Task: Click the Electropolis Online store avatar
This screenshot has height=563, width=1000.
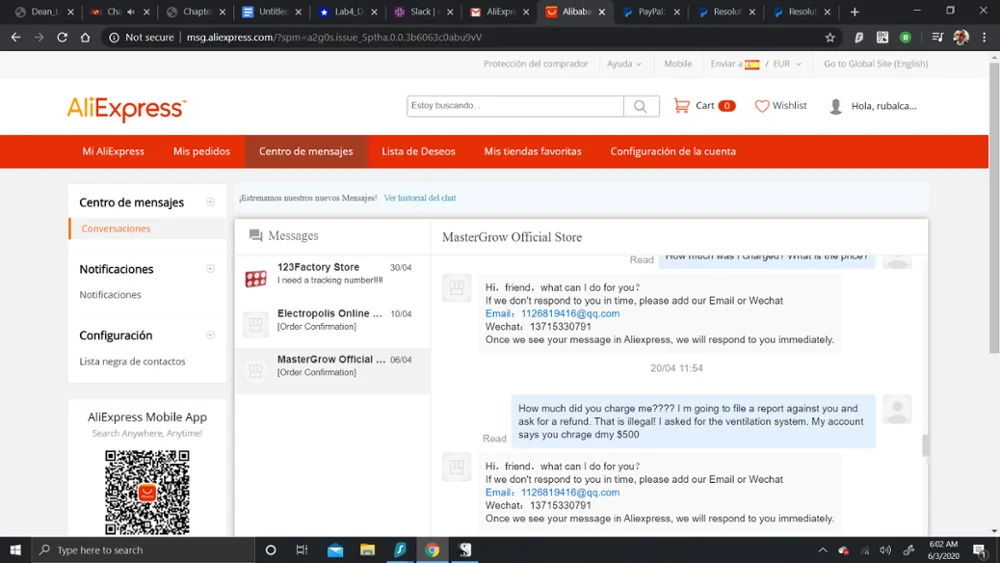Action: point(256,324)
